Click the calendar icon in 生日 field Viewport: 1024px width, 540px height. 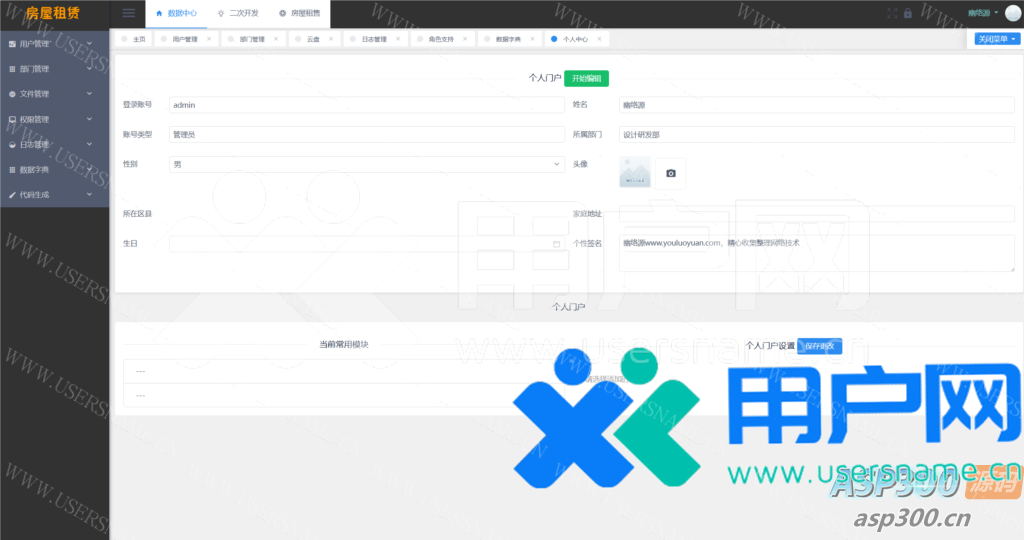[x=556, y=244]
